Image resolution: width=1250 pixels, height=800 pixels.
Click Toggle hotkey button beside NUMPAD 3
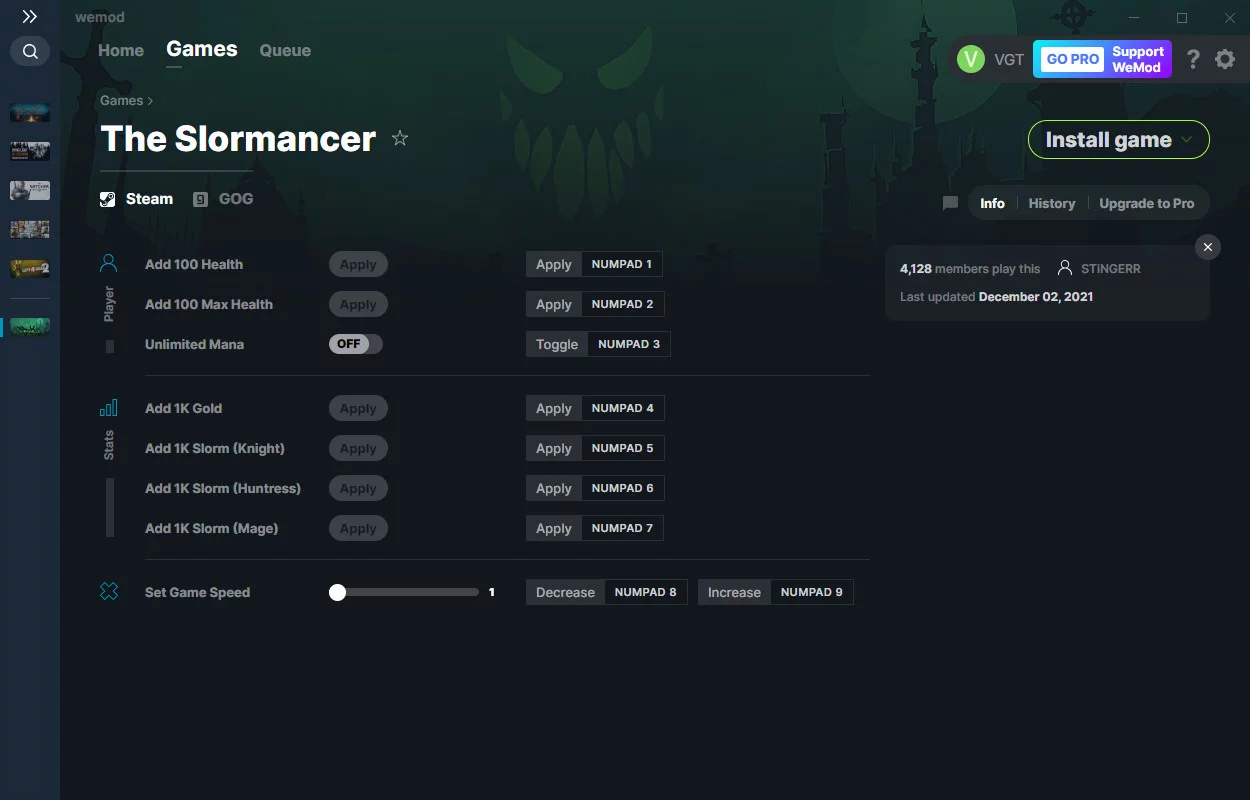pyautogui.click(x=557, y=344)
